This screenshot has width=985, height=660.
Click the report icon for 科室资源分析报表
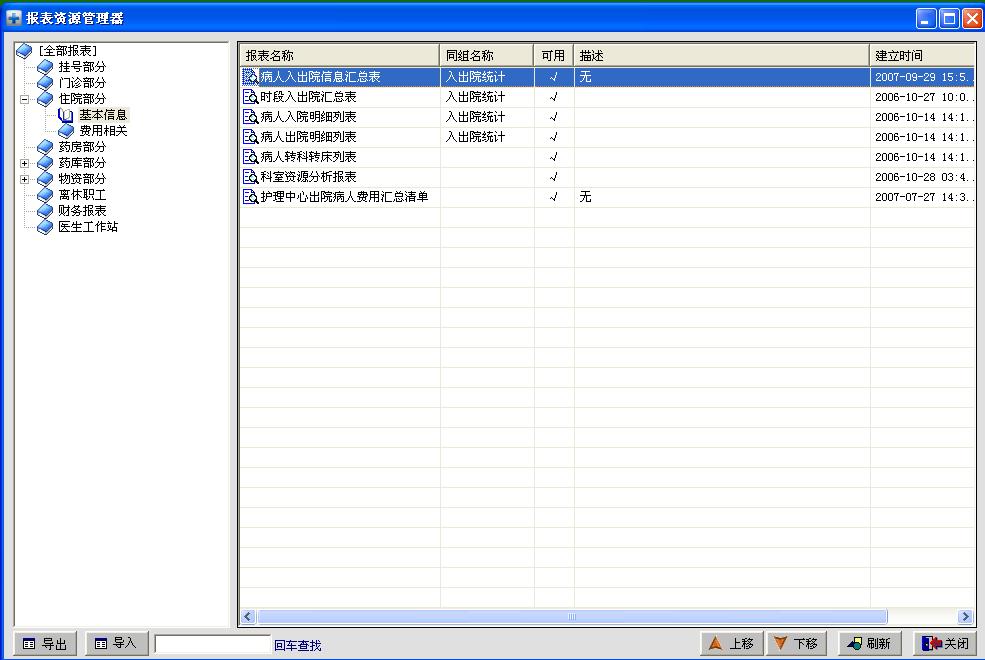click(x=251, y=177)
